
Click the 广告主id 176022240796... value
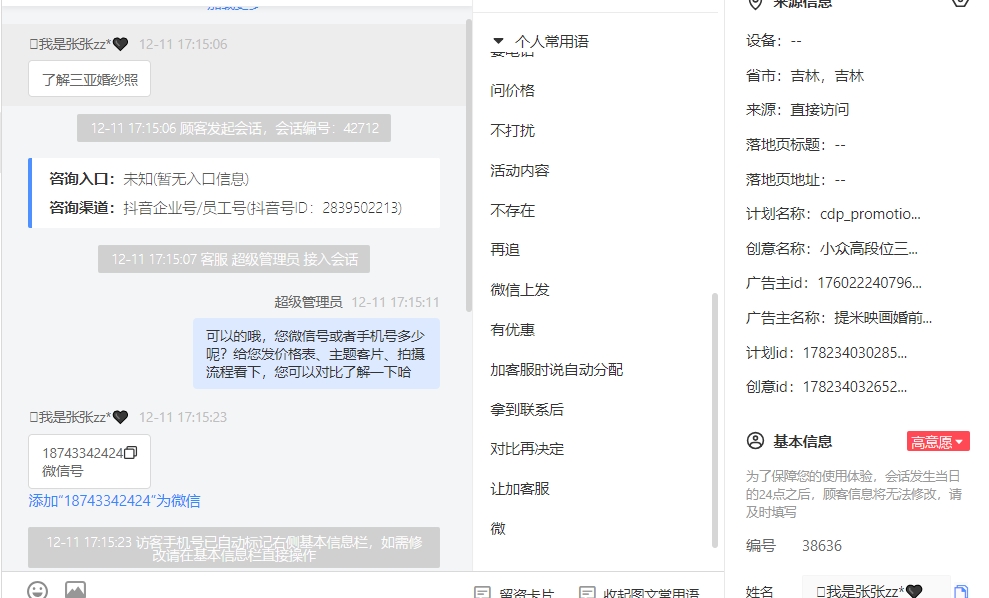[x=869, y=283]
